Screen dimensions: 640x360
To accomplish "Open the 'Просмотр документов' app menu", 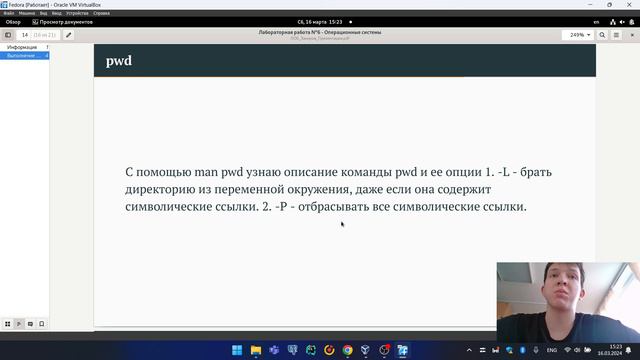I will click(62, 22).
